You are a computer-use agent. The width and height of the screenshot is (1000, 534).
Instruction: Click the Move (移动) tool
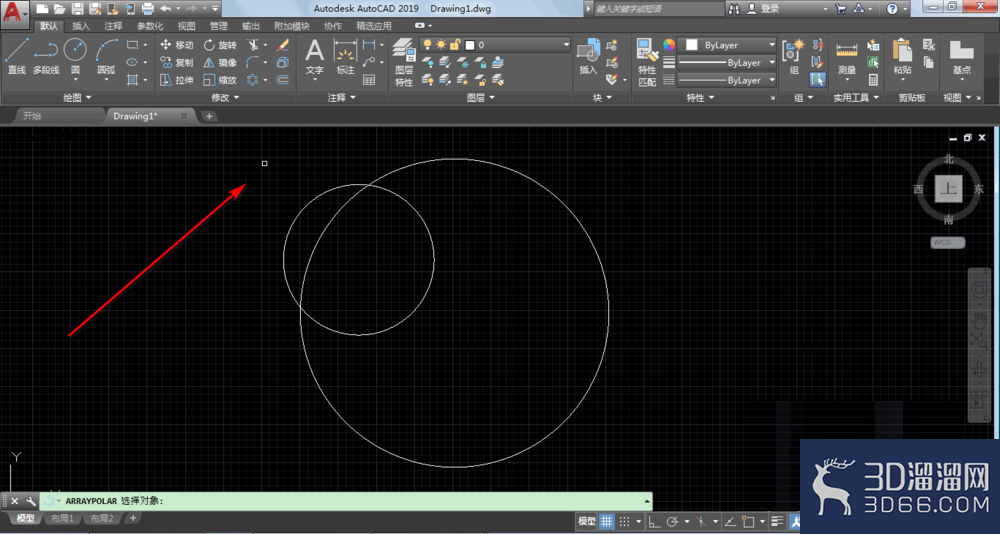pos(177,45)
